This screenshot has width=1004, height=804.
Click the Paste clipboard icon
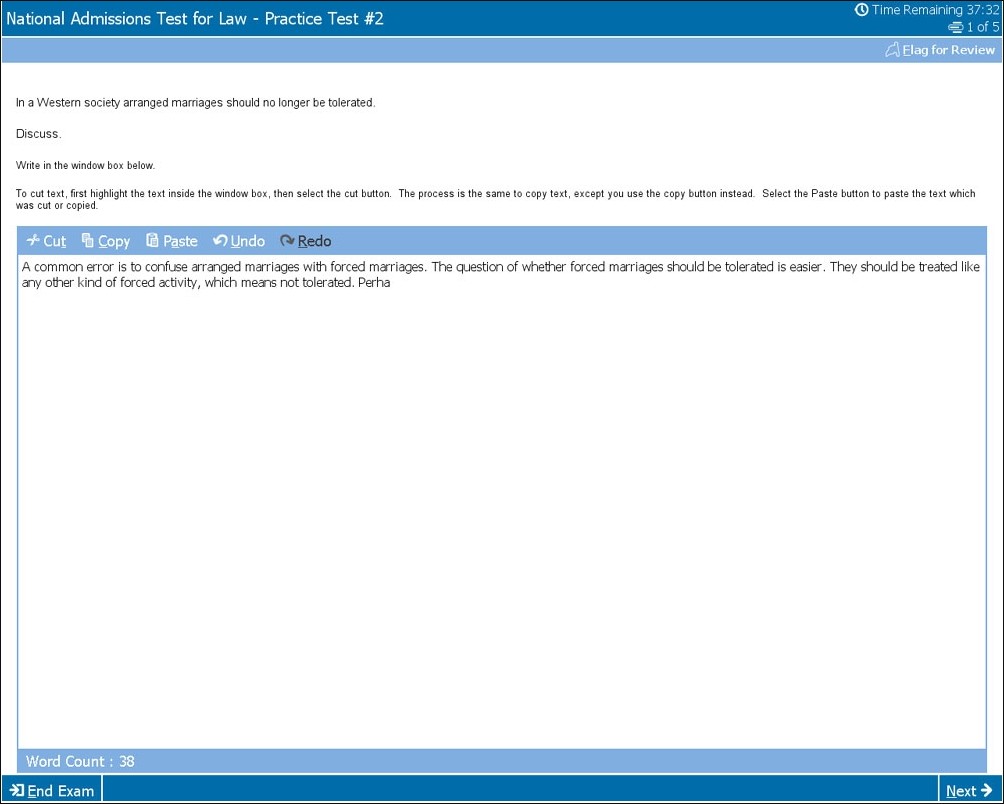pos(152,240)
